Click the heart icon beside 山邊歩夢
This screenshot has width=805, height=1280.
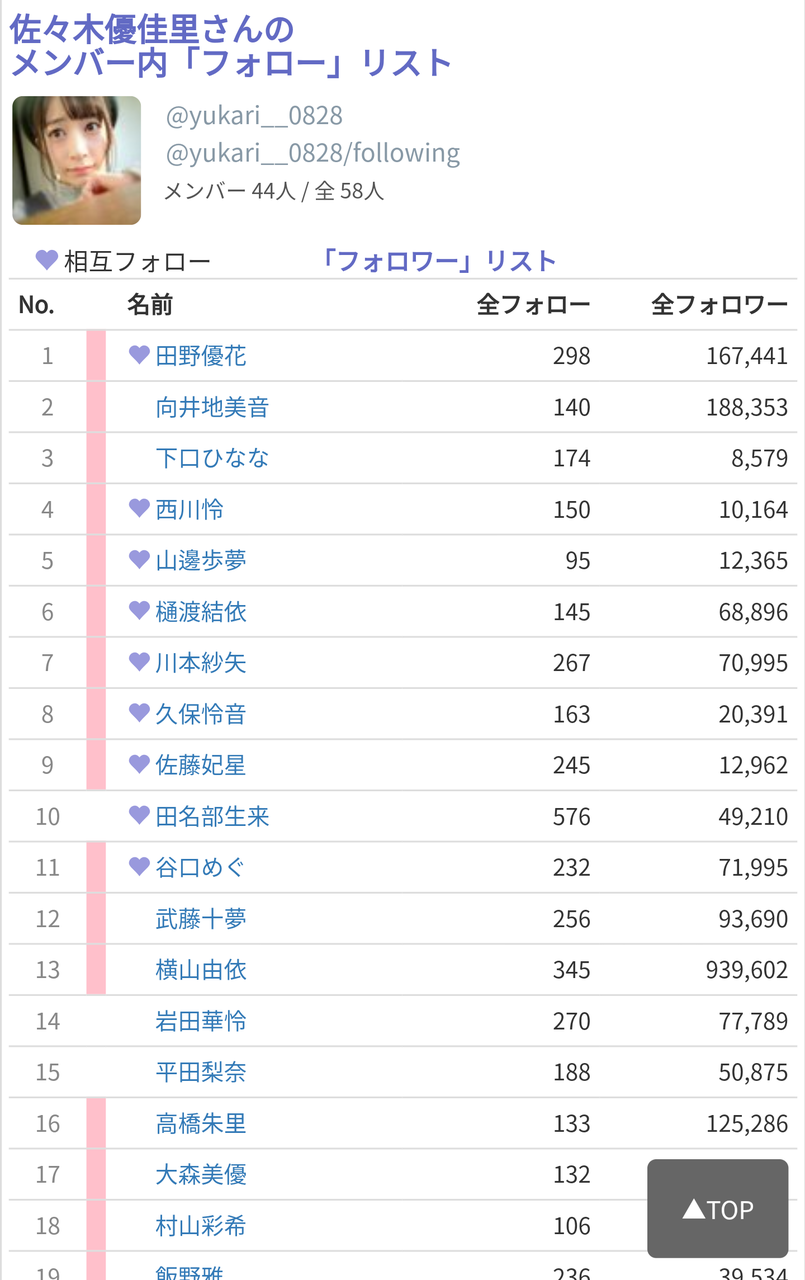(140, 560)
